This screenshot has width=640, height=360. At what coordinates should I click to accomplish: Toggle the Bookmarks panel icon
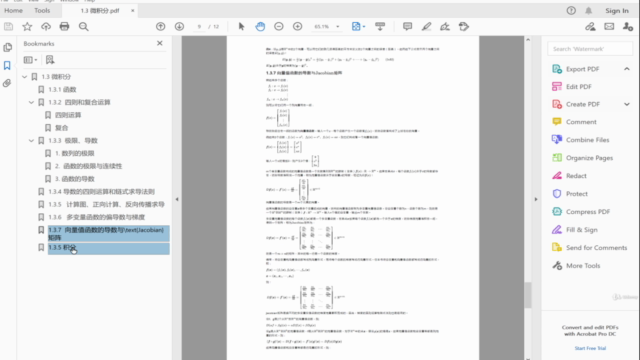coord(7,65)
